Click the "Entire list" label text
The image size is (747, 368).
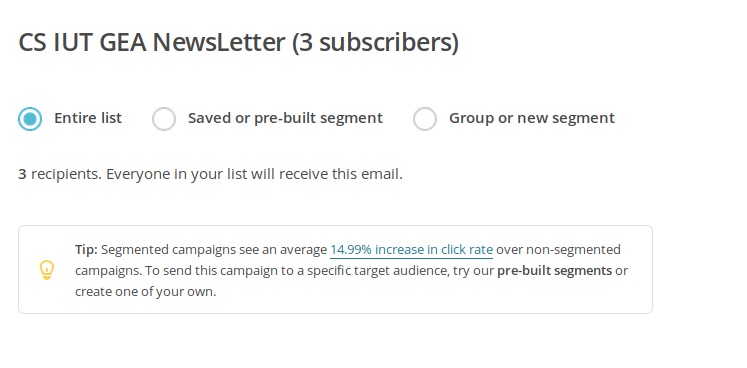click(88, 118)
